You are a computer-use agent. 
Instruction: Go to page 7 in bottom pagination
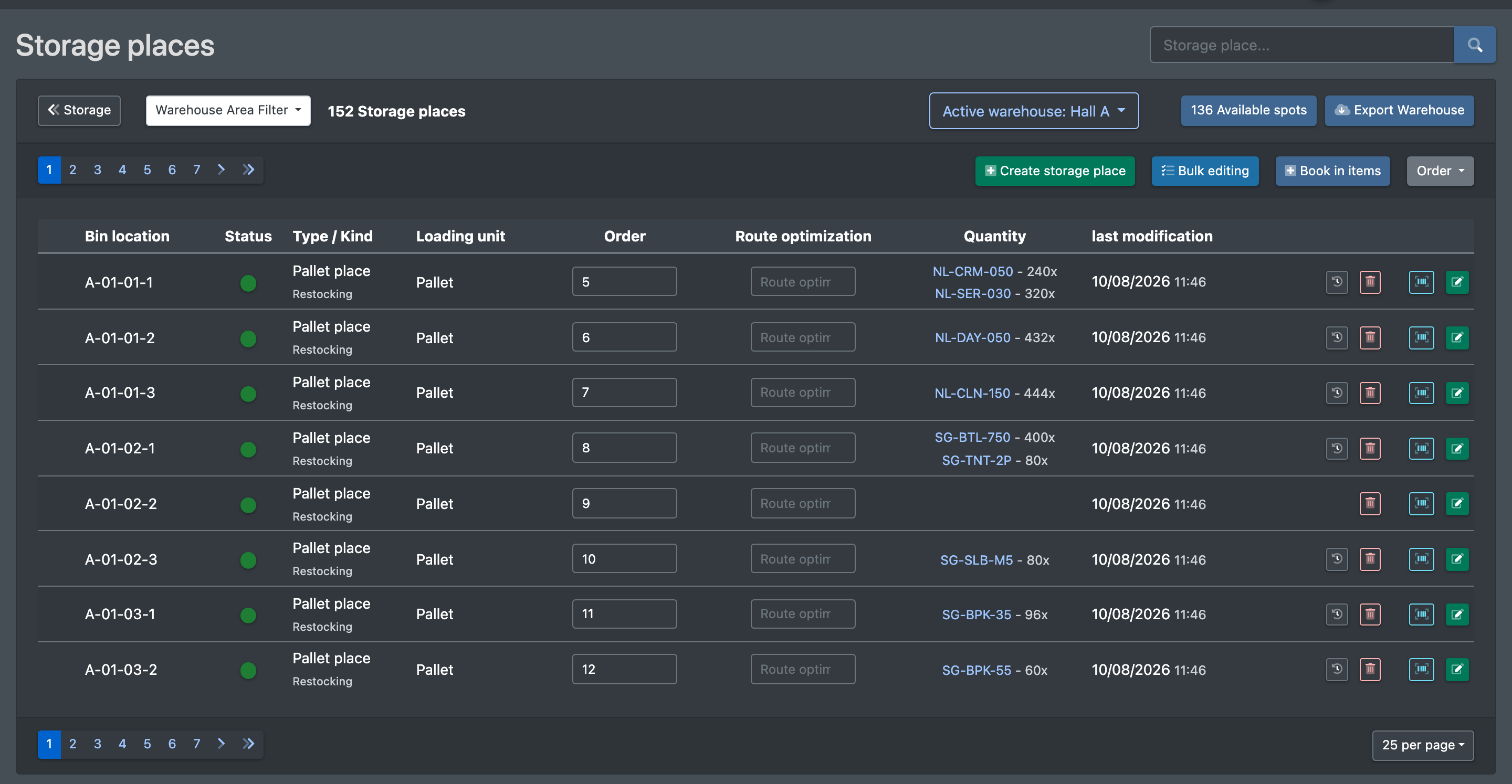coord(197,744)
